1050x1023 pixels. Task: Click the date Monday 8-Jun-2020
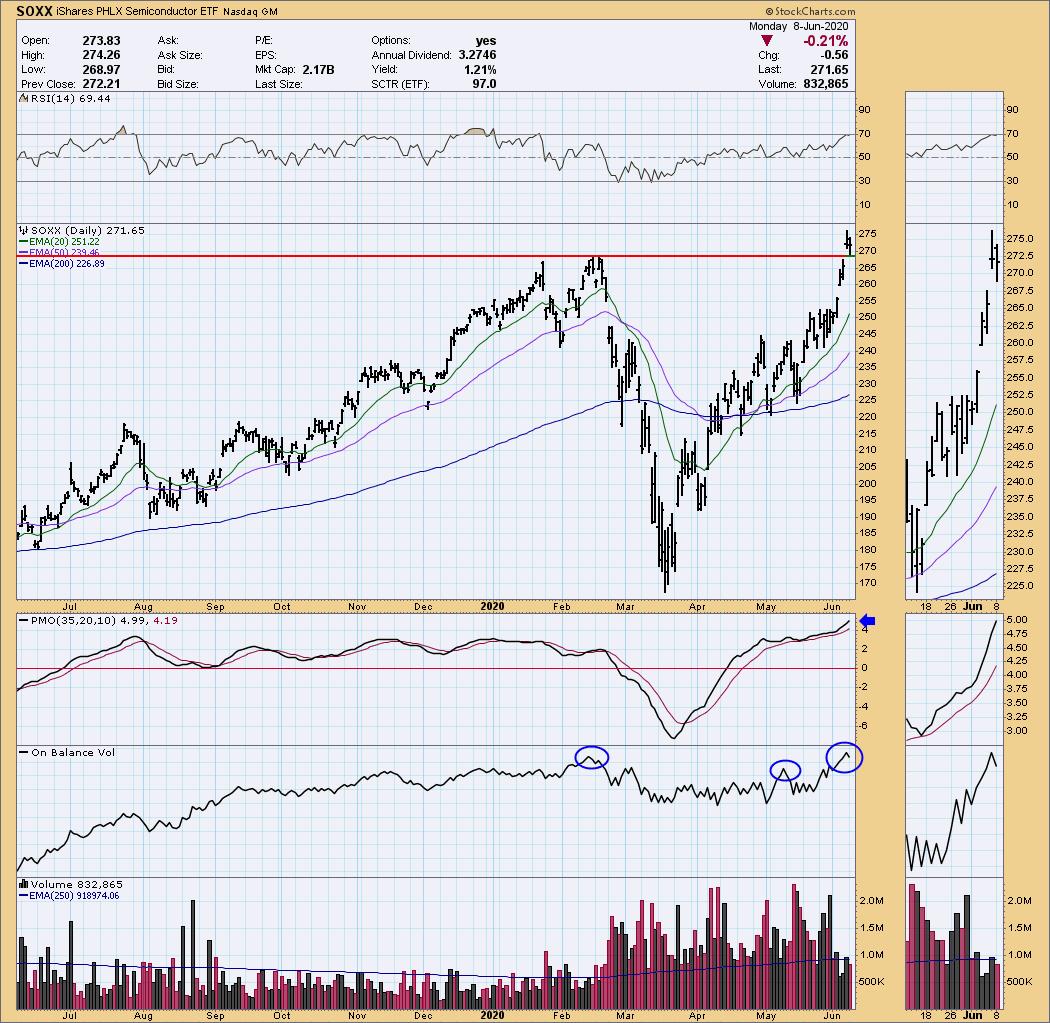798,26
